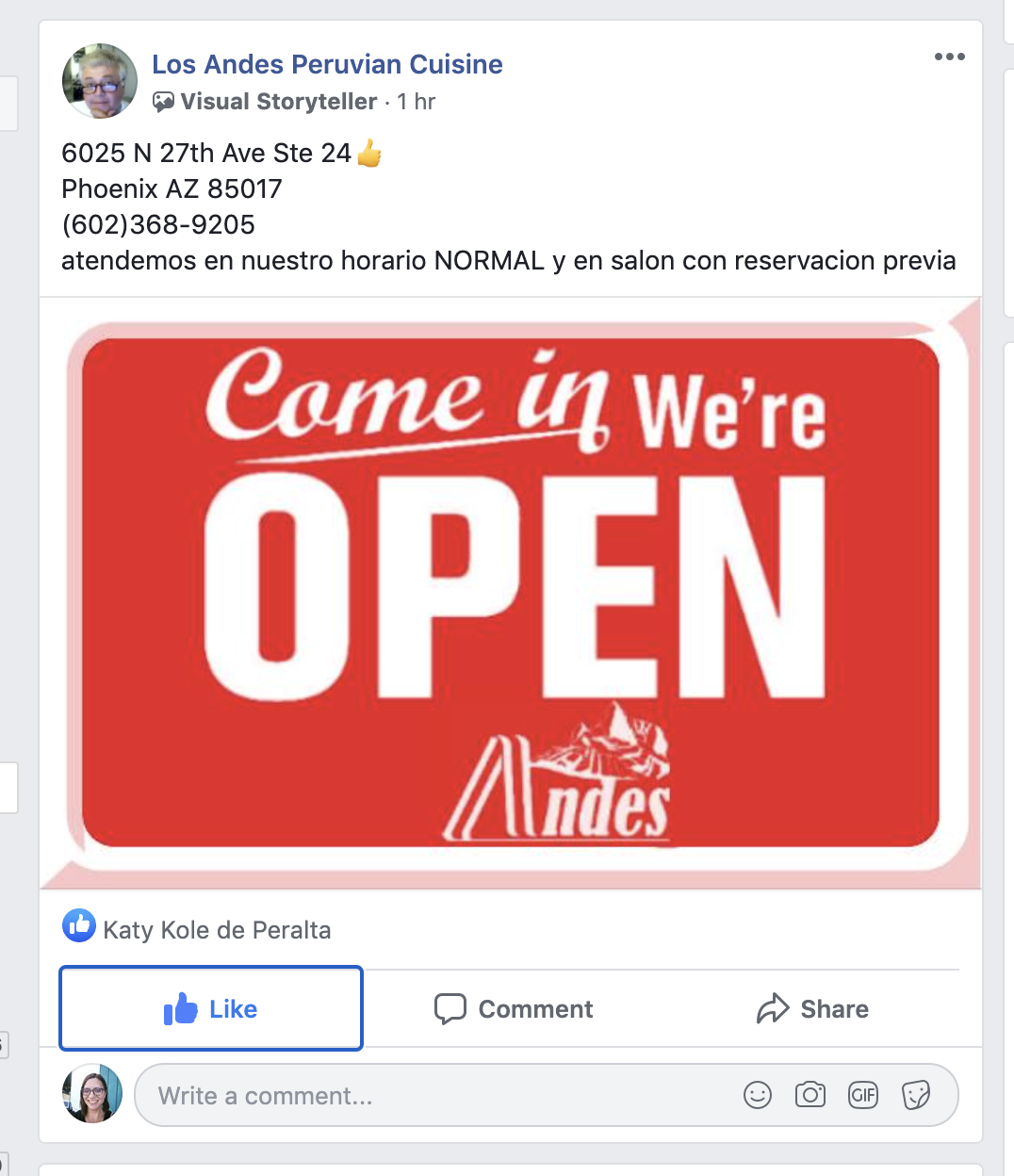1014x1176 pixels.
Task: Click the Visual Storyteller badge icon
Action: [164, 102]
